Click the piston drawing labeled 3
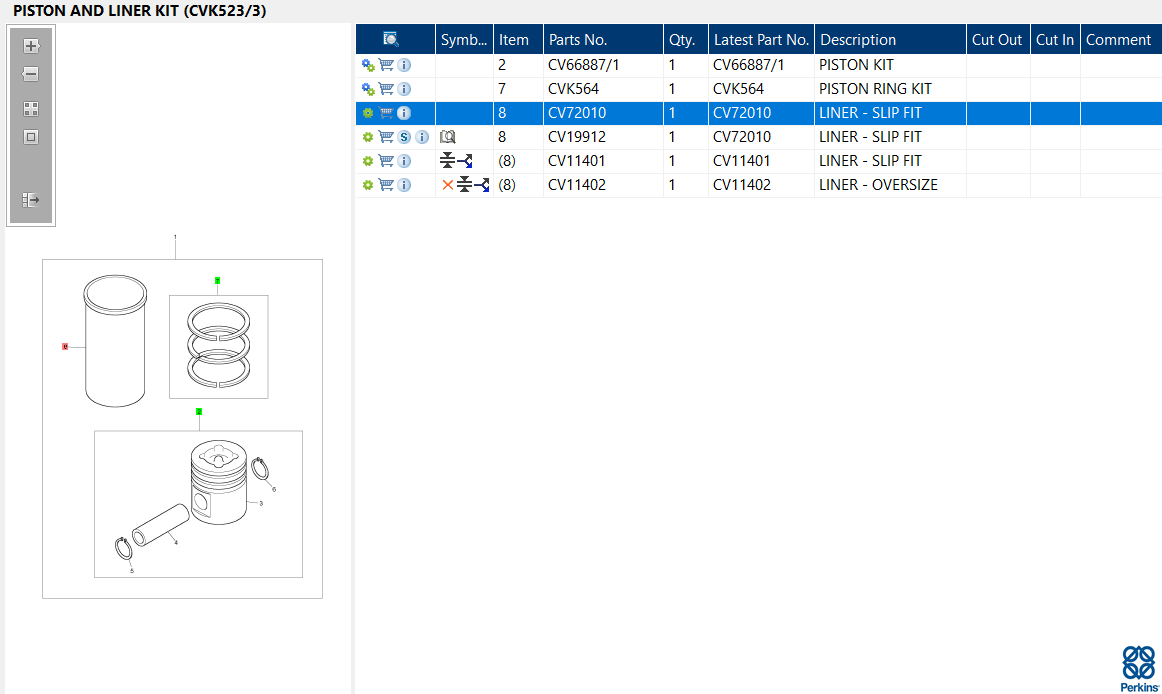 [x=219, y=483]
